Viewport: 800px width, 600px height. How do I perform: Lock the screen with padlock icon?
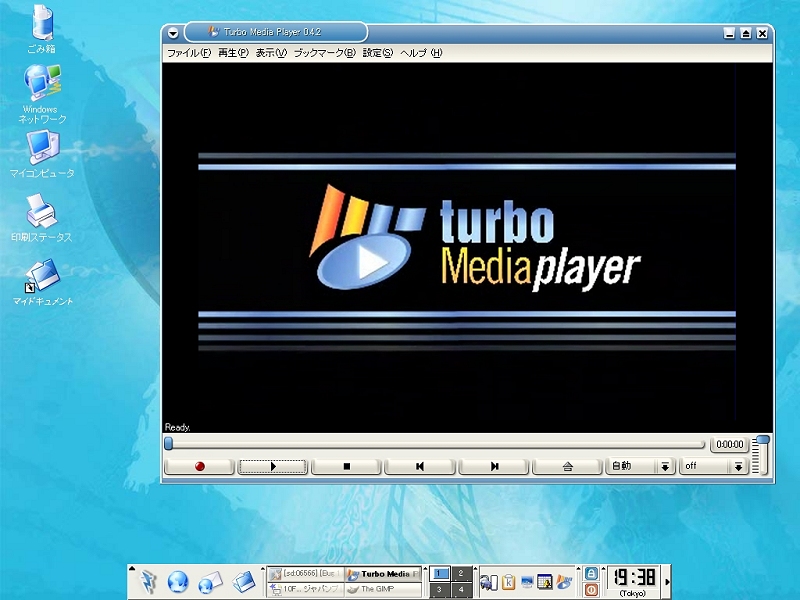tap(591, 573)
